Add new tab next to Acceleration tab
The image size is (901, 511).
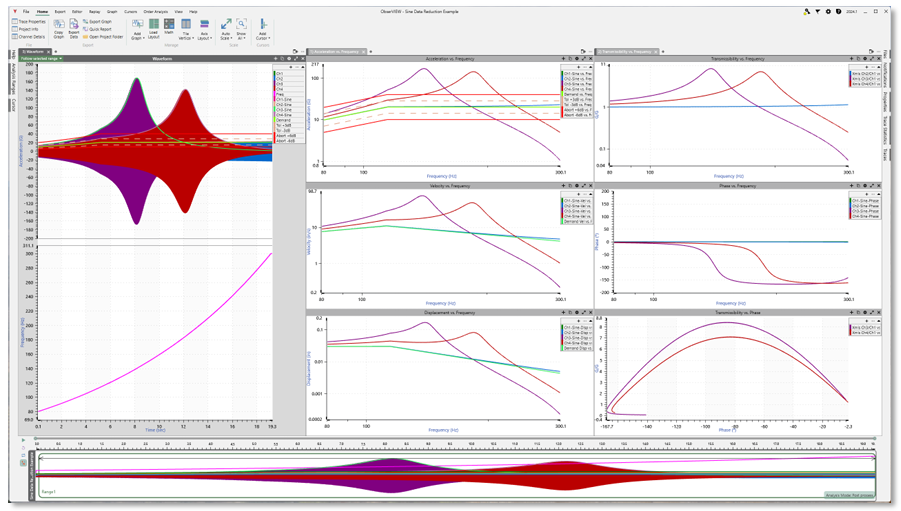coord(371,52)
